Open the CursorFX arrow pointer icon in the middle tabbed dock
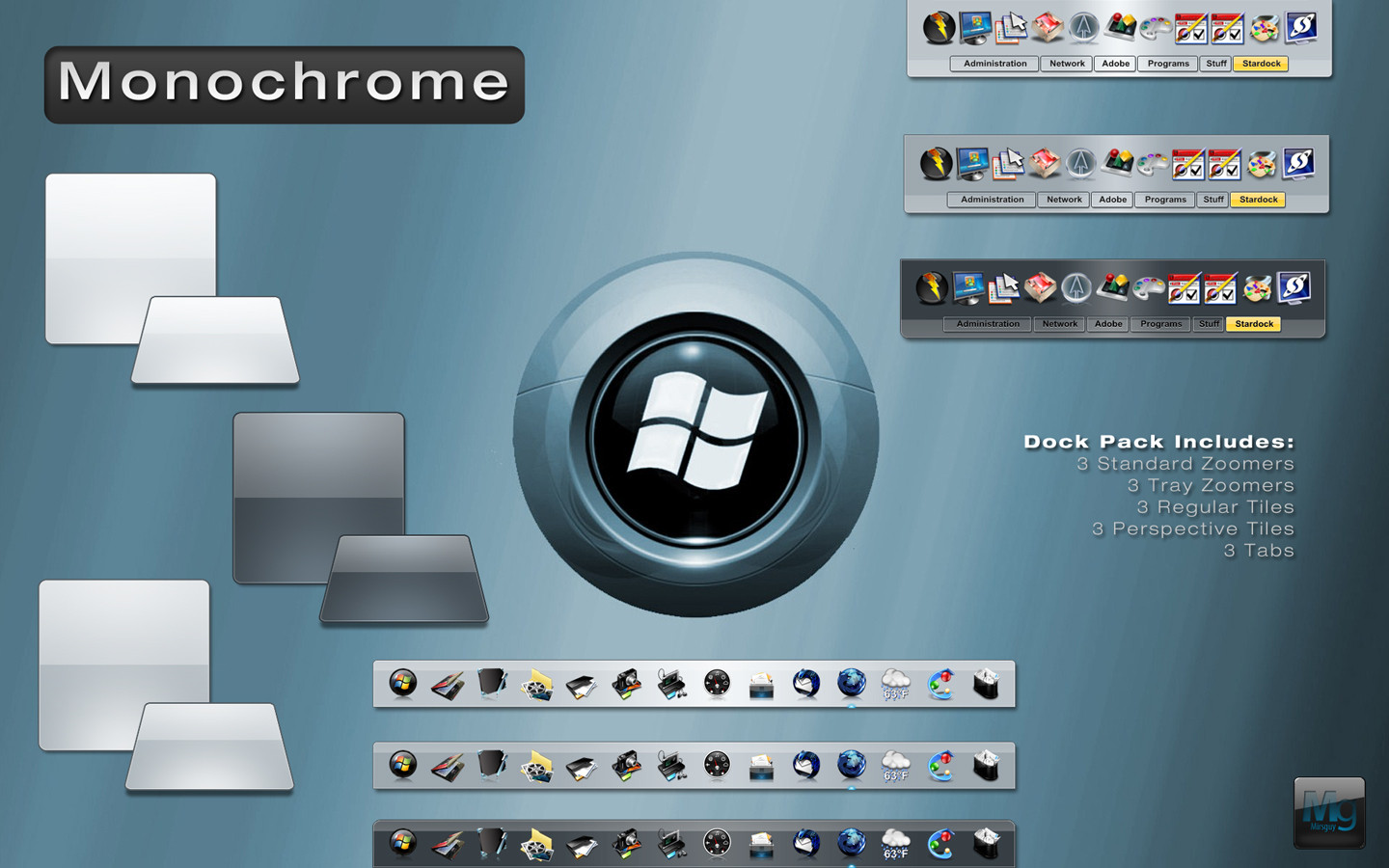 pos(1007,164)
